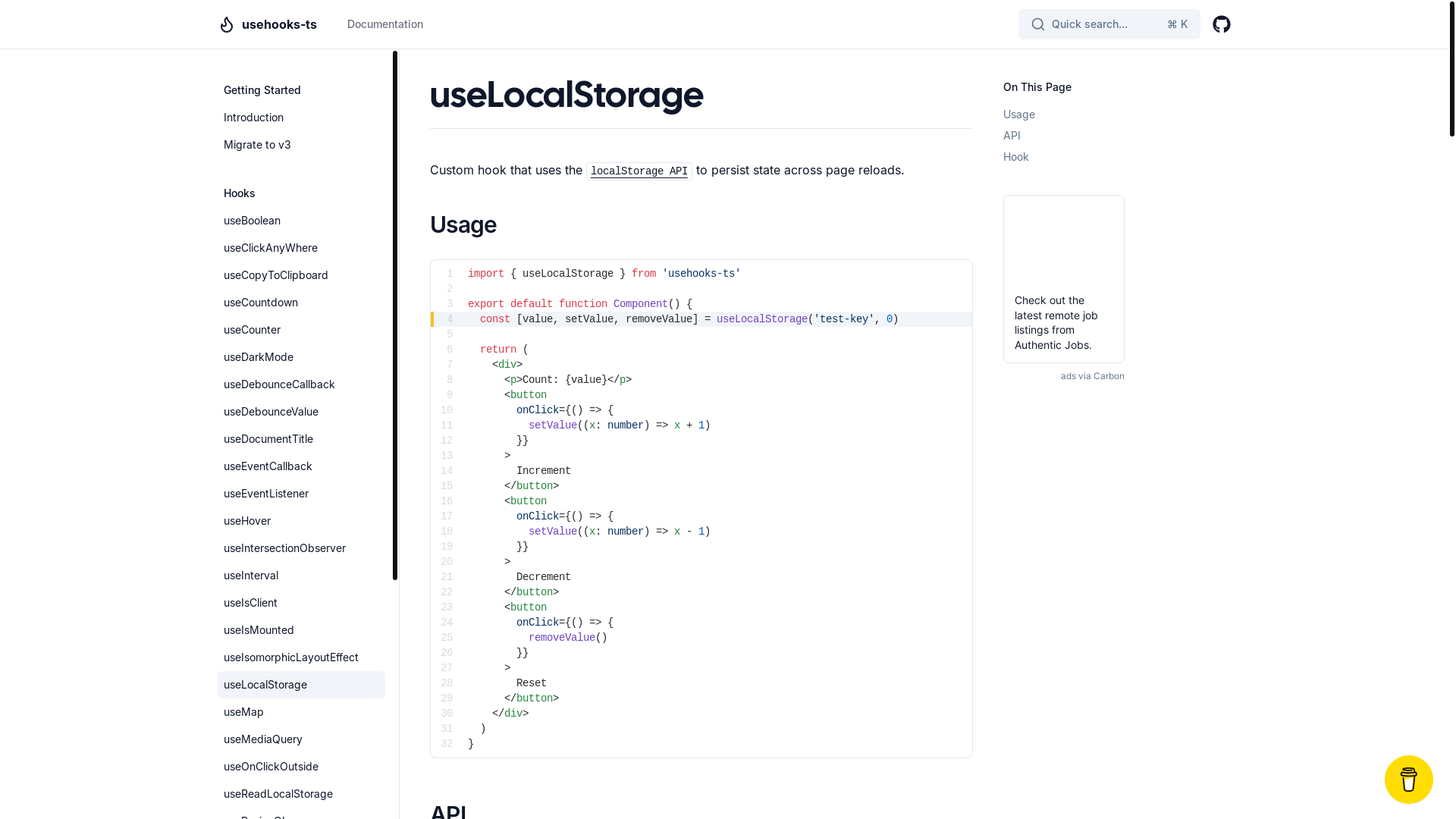Open Migrate to v3 page
Viewport: 1456px width, 819px height.
tap(301, 145)
